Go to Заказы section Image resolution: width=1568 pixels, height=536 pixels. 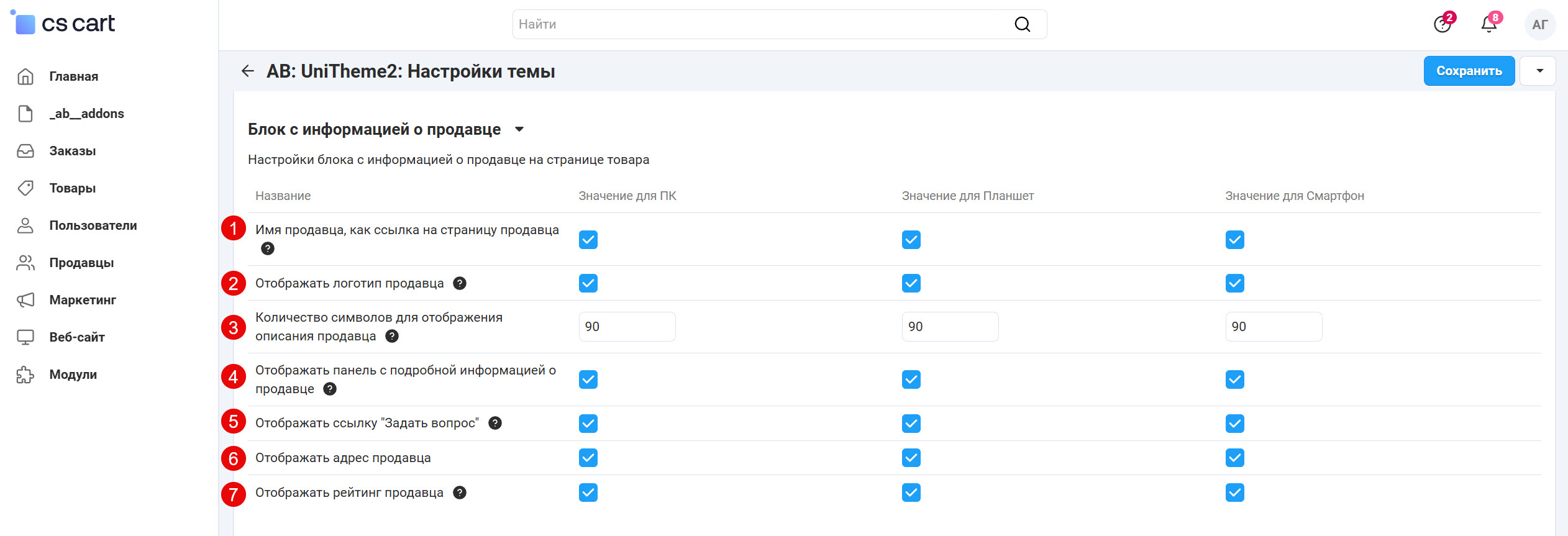[73, 151]
